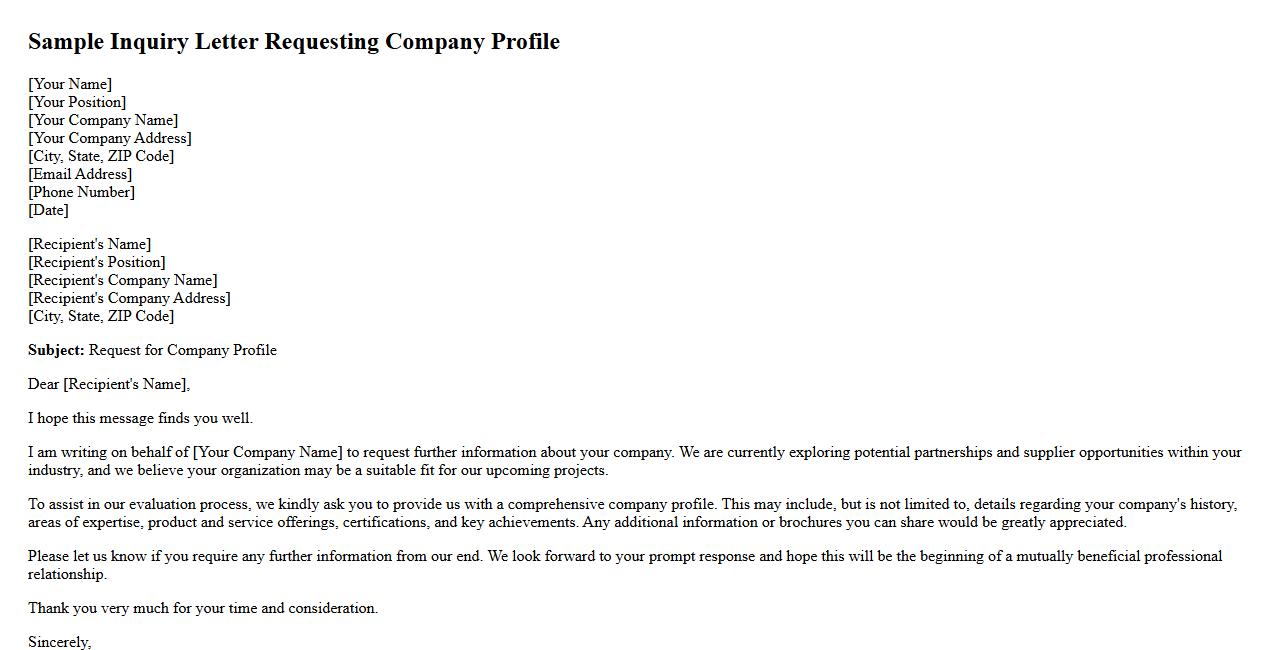Click the 'Request for Company Profile' subject text
This screenshot has height=650, width=1278.
click(x=183, y=350)
